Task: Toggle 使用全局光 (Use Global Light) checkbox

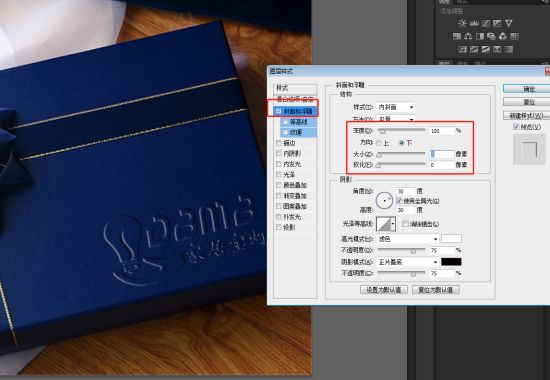Action: pos(399,201)
